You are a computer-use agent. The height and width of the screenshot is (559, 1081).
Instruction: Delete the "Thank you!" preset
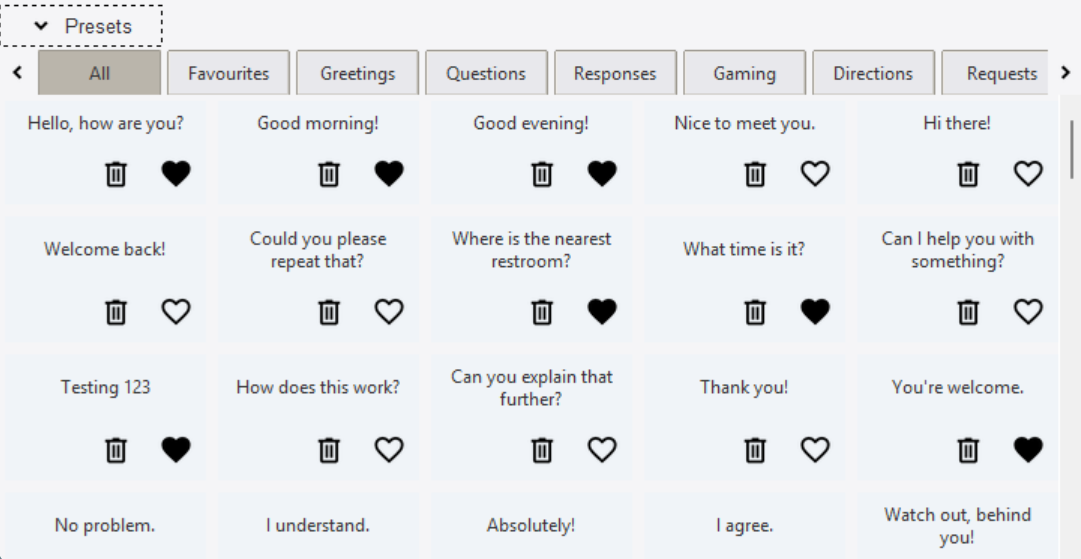pyautogui.click(x=755, y=449)
